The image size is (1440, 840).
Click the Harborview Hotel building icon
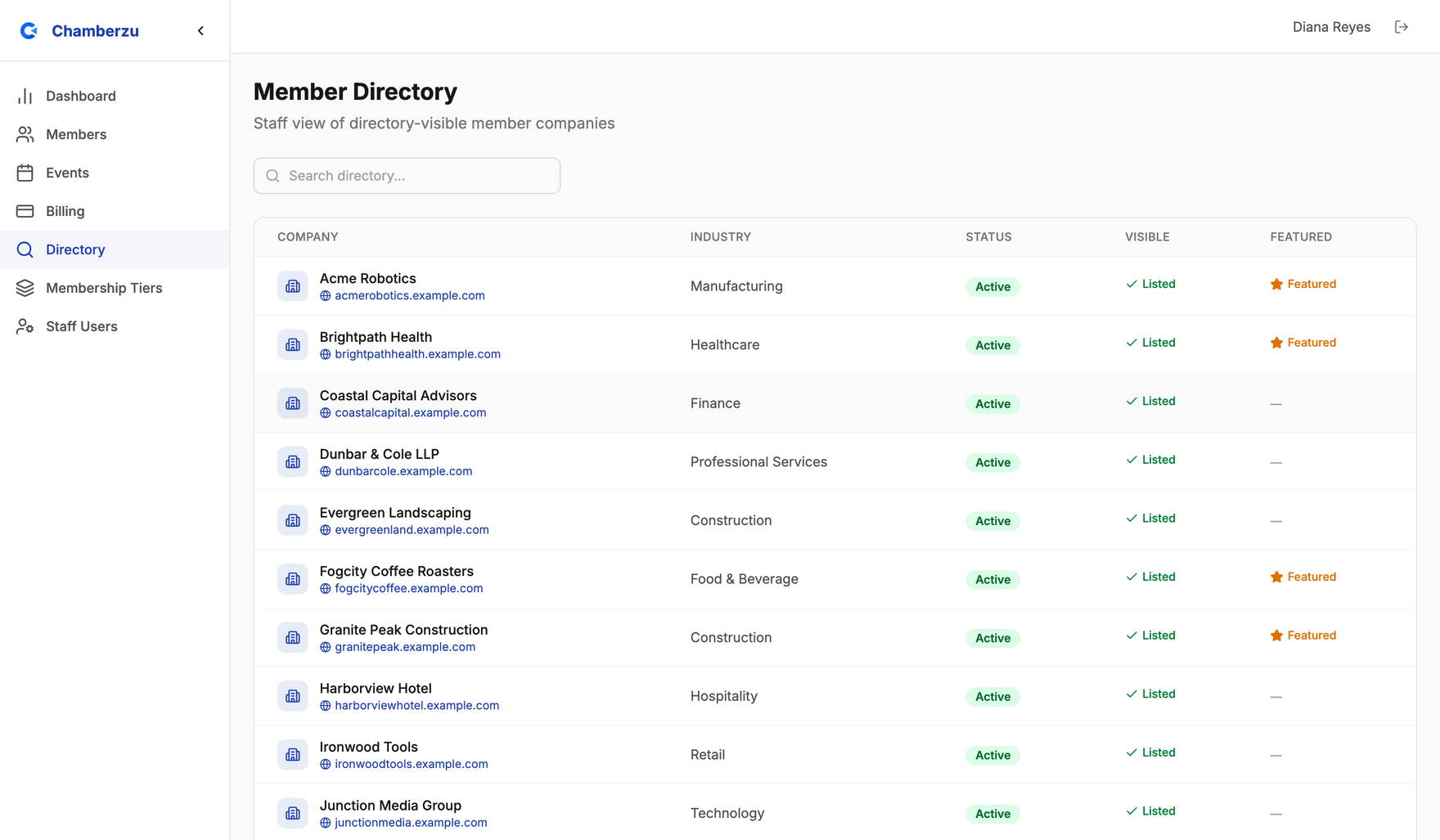click(x=293, y=696)
